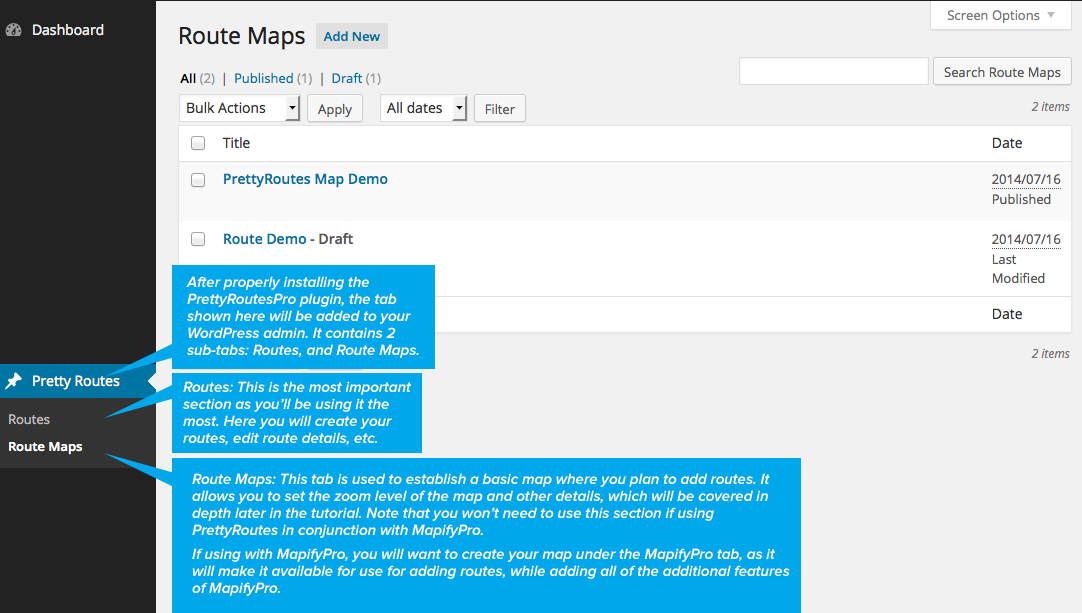This screenshot has height=613, width=1082.
Task: Show only Published route maps
Action: pos(264,78)
